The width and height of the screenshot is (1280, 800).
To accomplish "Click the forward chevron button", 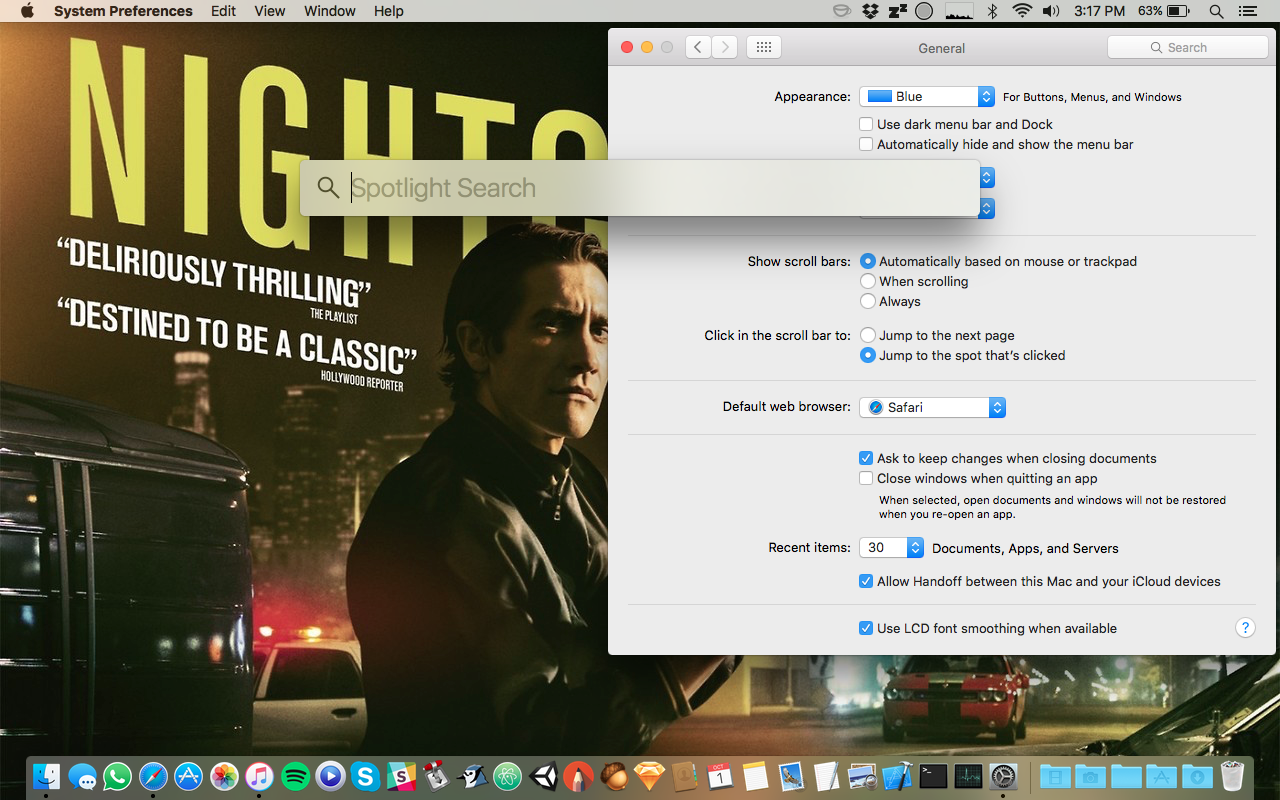I will pos(725,47).
